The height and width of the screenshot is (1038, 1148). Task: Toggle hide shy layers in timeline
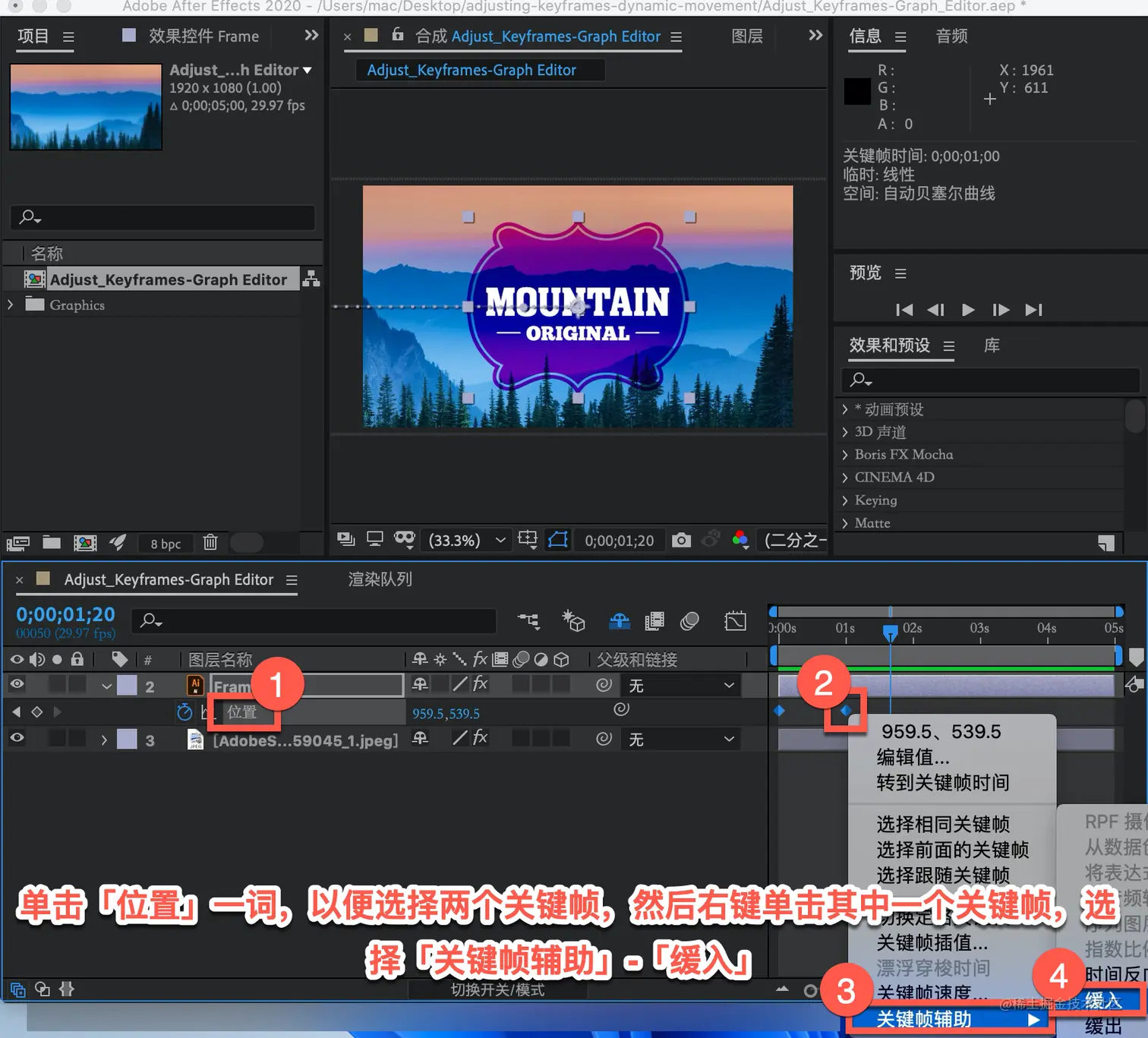coord(620,621)
